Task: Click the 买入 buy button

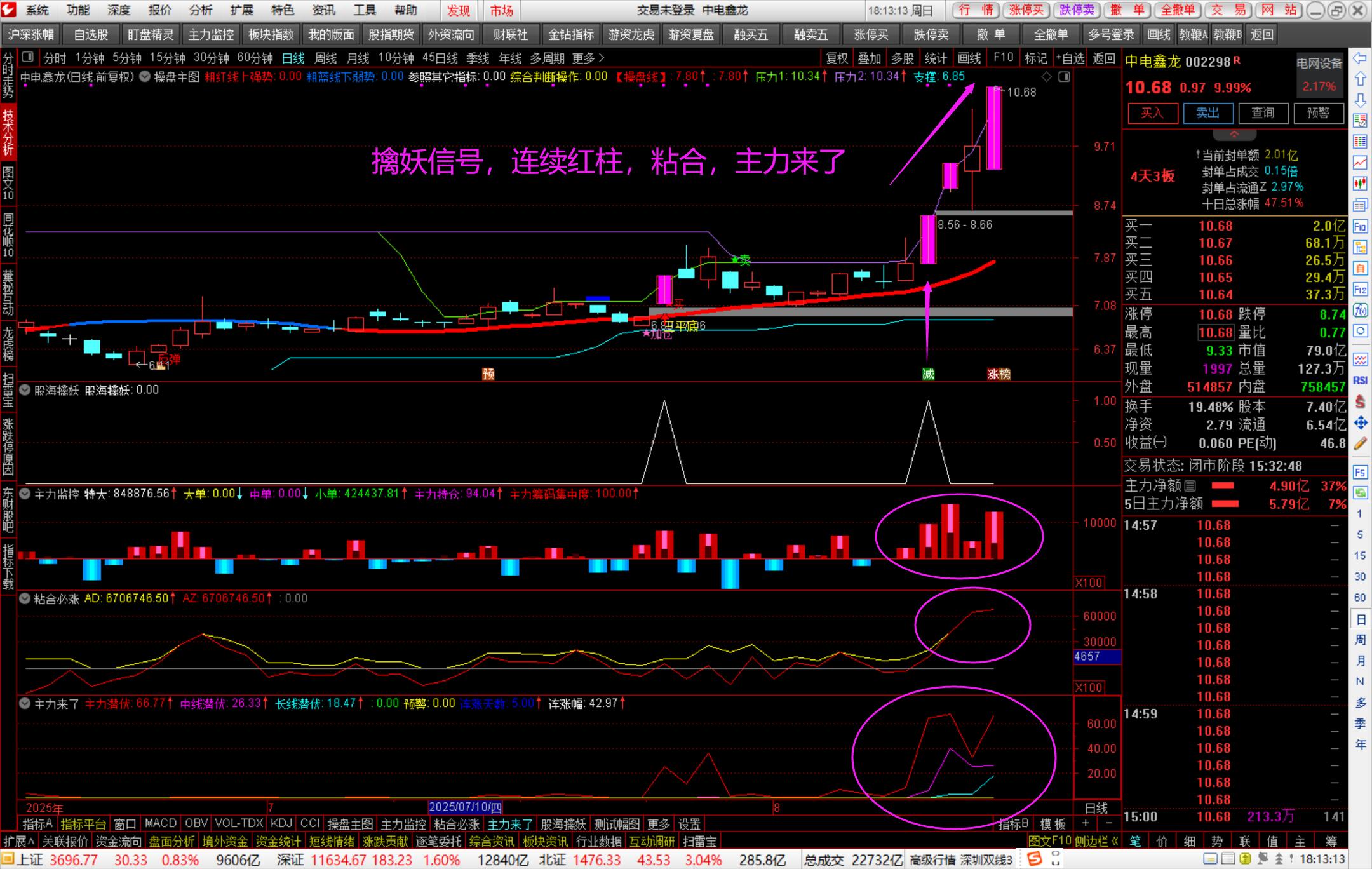Action: (x=1152, y=112)
